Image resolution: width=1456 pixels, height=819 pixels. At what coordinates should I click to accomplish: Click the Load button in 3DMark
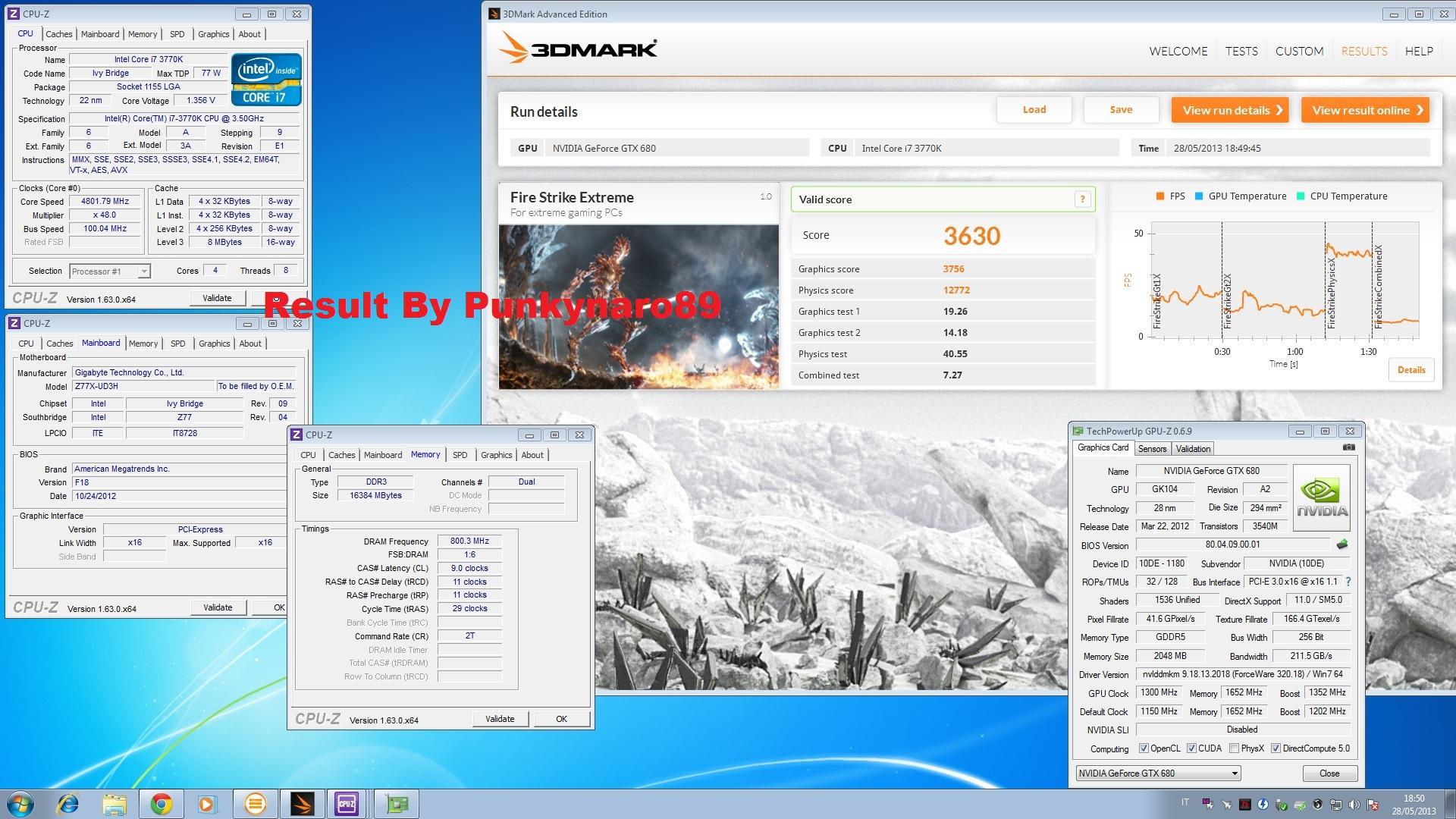pyautogui.click(x=1034, y=110)
